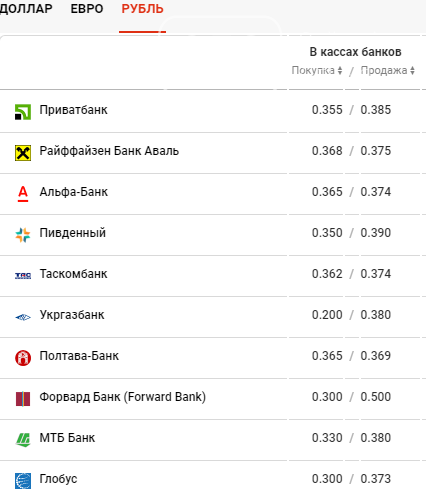Click the Таскомбанк TAC logo icon
Image resolution: width=426 pixels, height=498 pixels.
coord(23,276)
